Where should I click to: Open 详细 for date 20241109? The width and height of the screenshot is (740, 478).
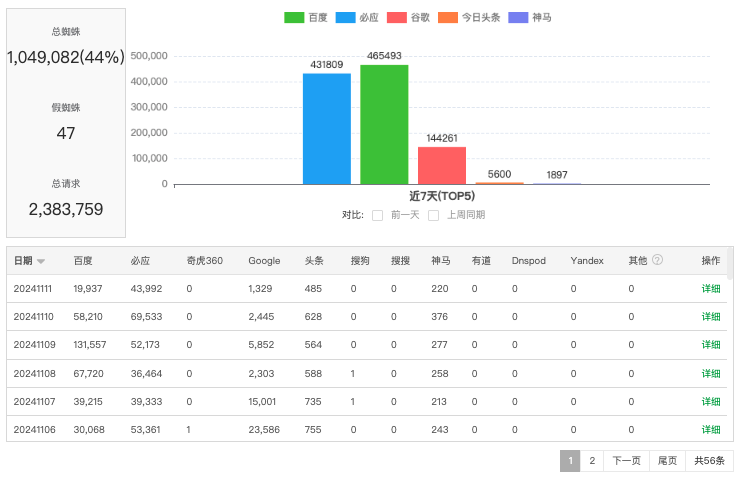pos(710,345)
